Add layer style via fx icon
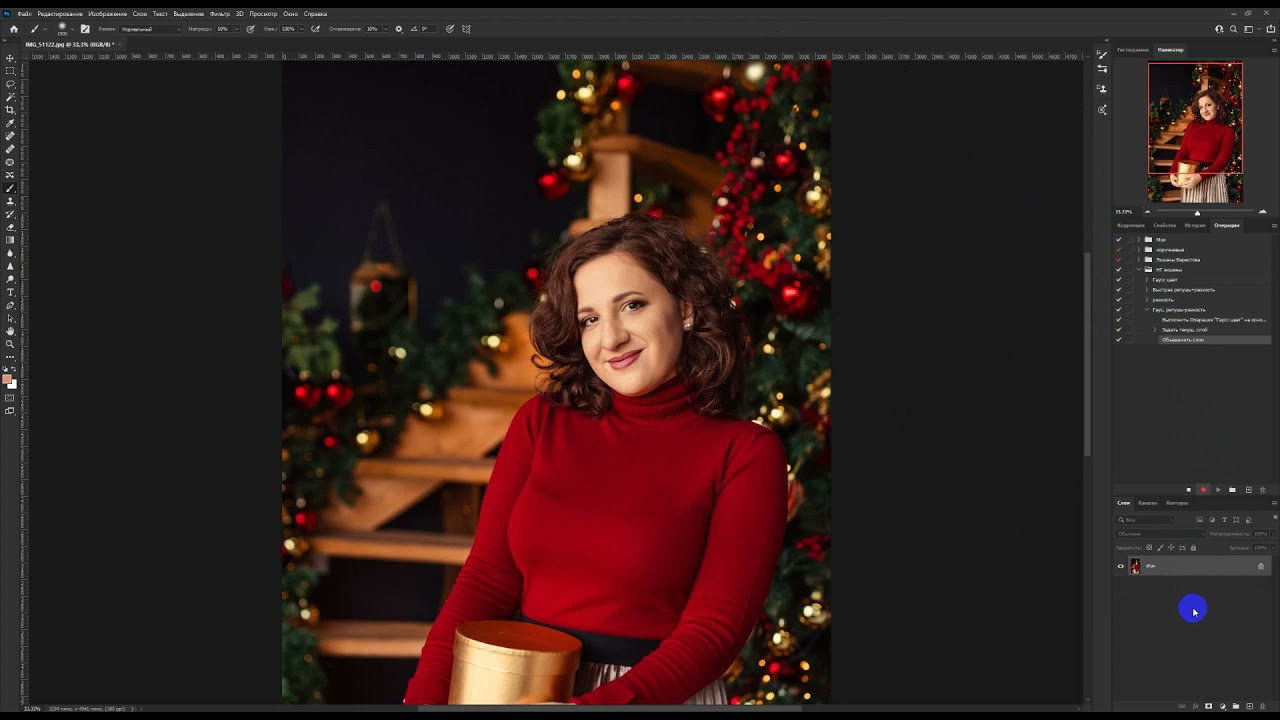The height and width of the screenshot is (720, 1280). pyautogui.click(x=1195, y=706)
